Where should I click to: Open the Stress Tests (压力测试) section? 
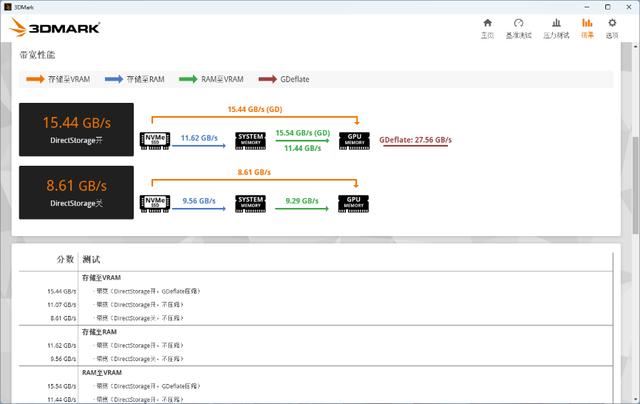[556, 27]
